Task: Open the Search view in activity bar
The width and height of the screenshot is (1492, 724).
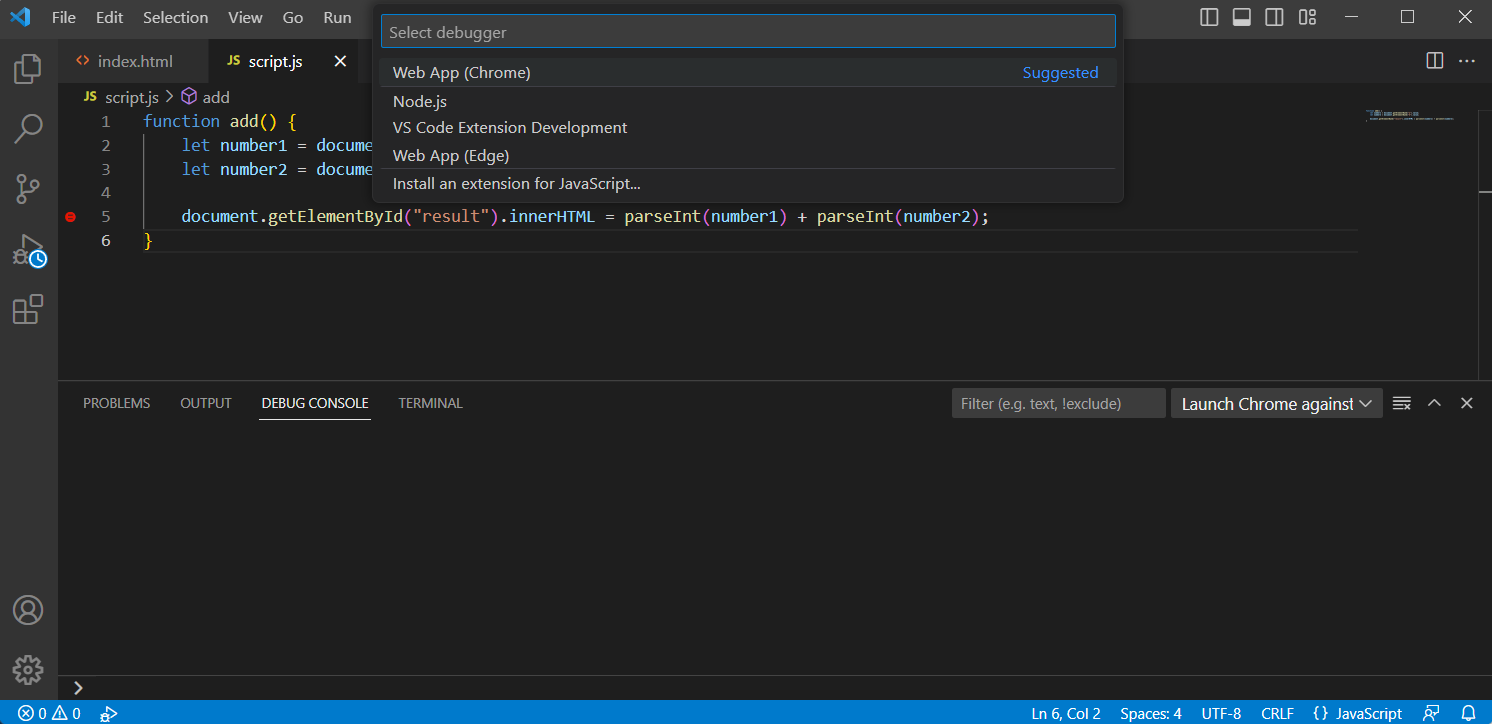Action: pyautogui.click(x=28, y=129)
